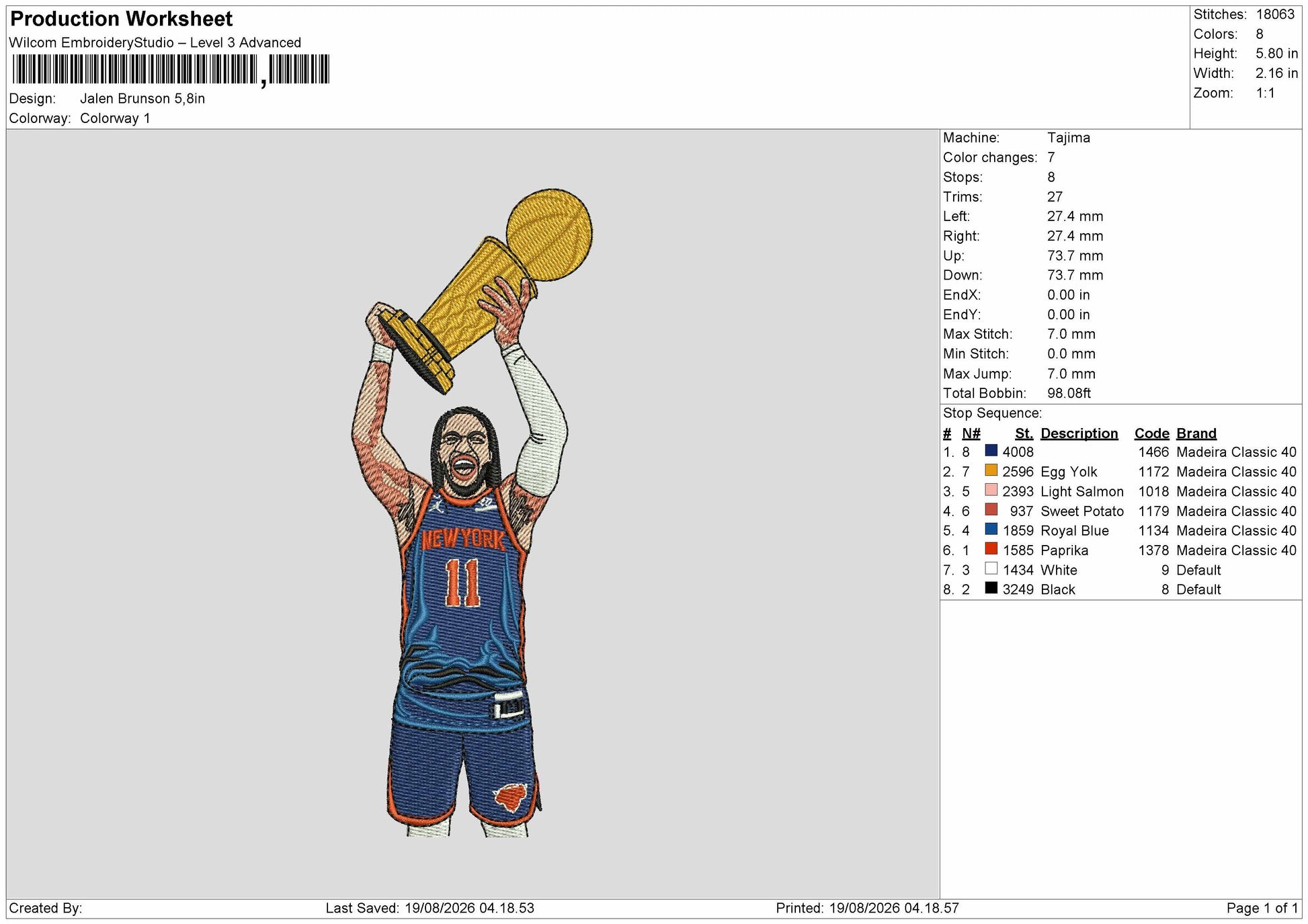Select the zoom value "1:1"

tap(1265, 93)
